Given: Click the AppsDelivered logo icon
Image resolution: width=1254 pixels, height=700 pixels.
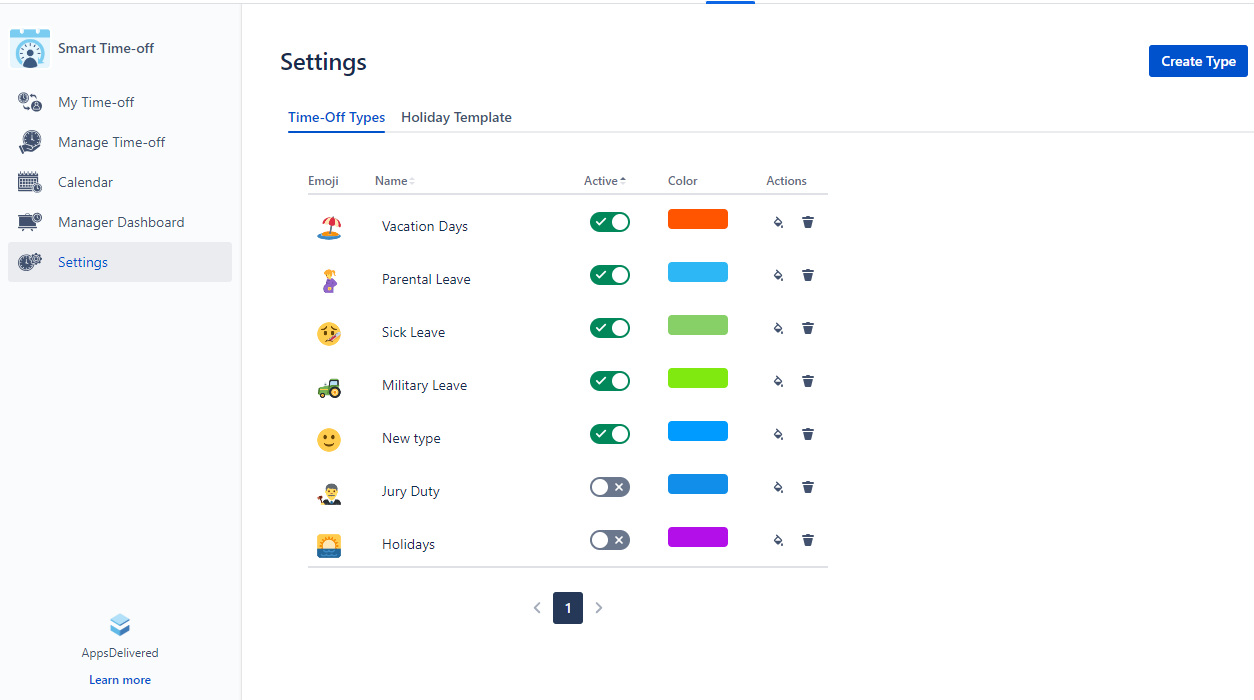Looking at the screenshot, I should pos(120,626).
